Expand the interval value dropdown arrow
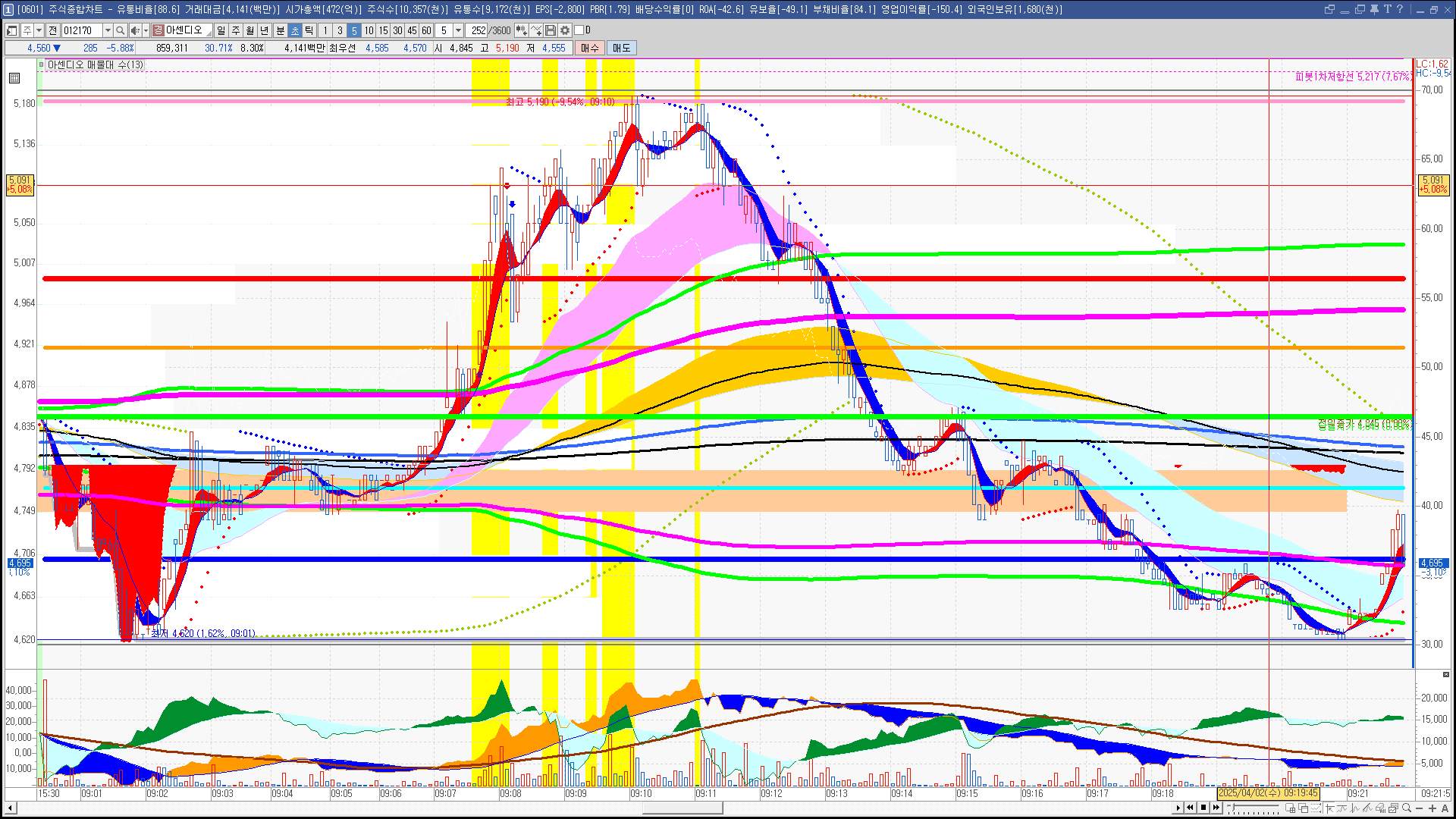This screenshot has width=1456, height=819. click(x=458, y=30)
